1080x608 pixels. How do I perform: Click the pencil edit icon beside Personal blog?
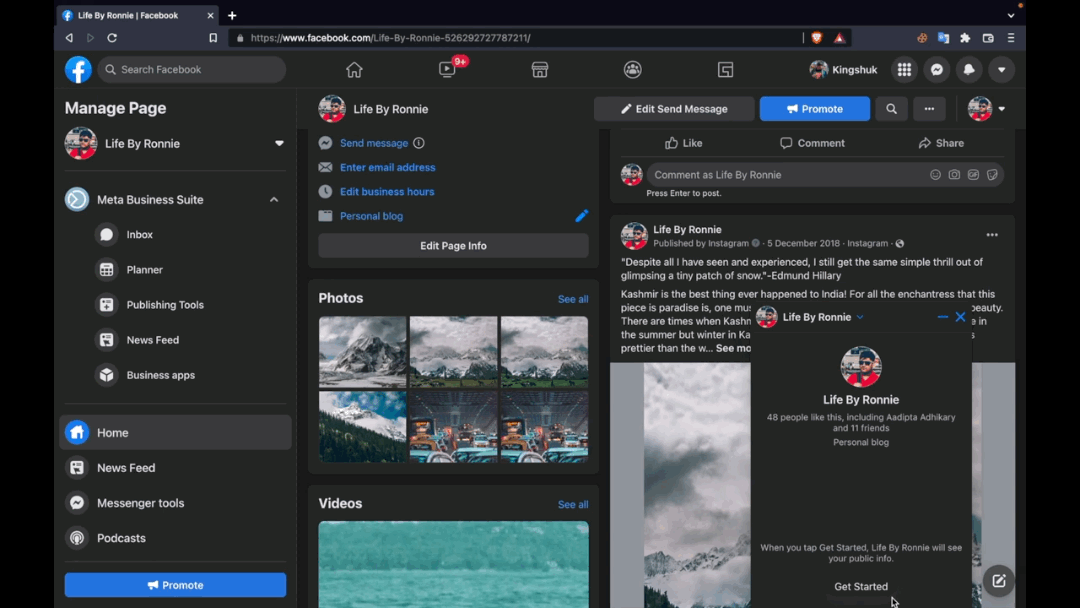pos(581,216)
